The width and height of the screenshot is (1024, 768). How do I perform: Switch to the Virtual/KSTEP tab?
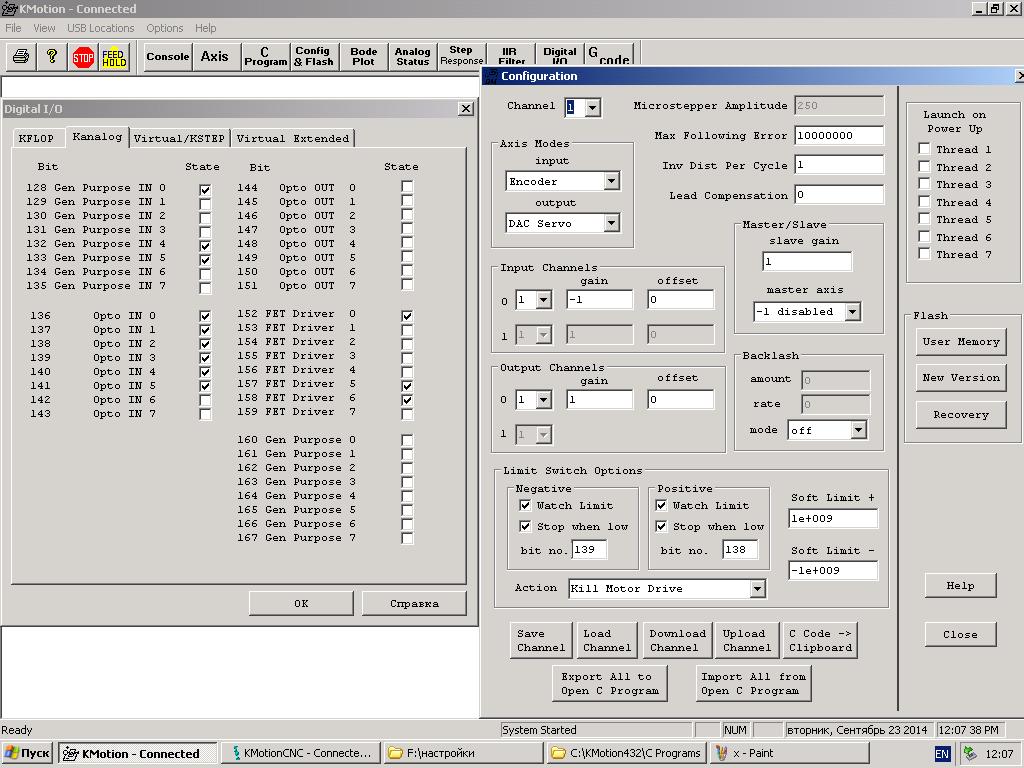coord(180,138)
